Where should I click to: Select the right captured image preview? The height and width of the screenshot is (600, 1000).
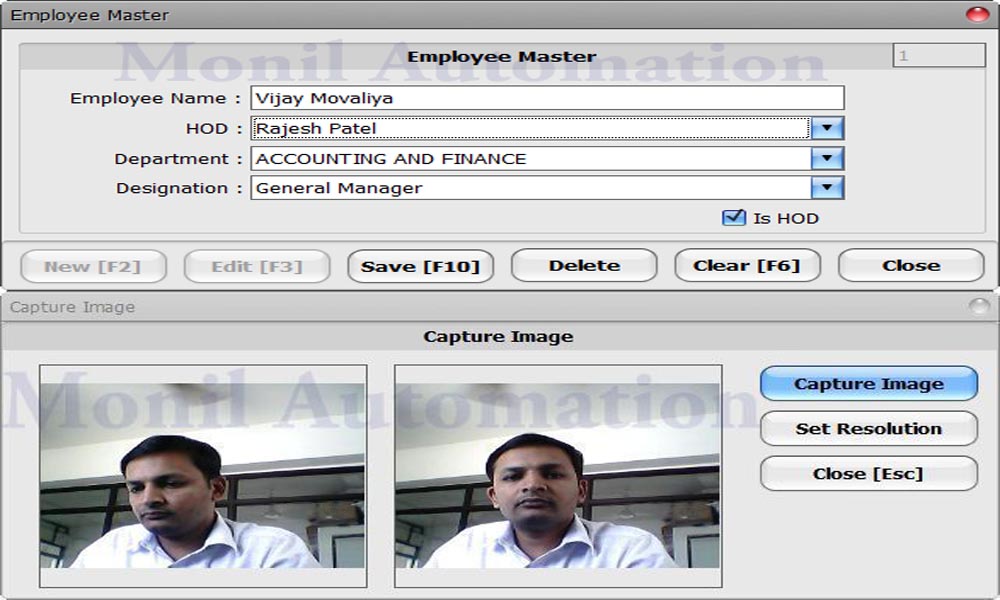click(x=558, y=476)
